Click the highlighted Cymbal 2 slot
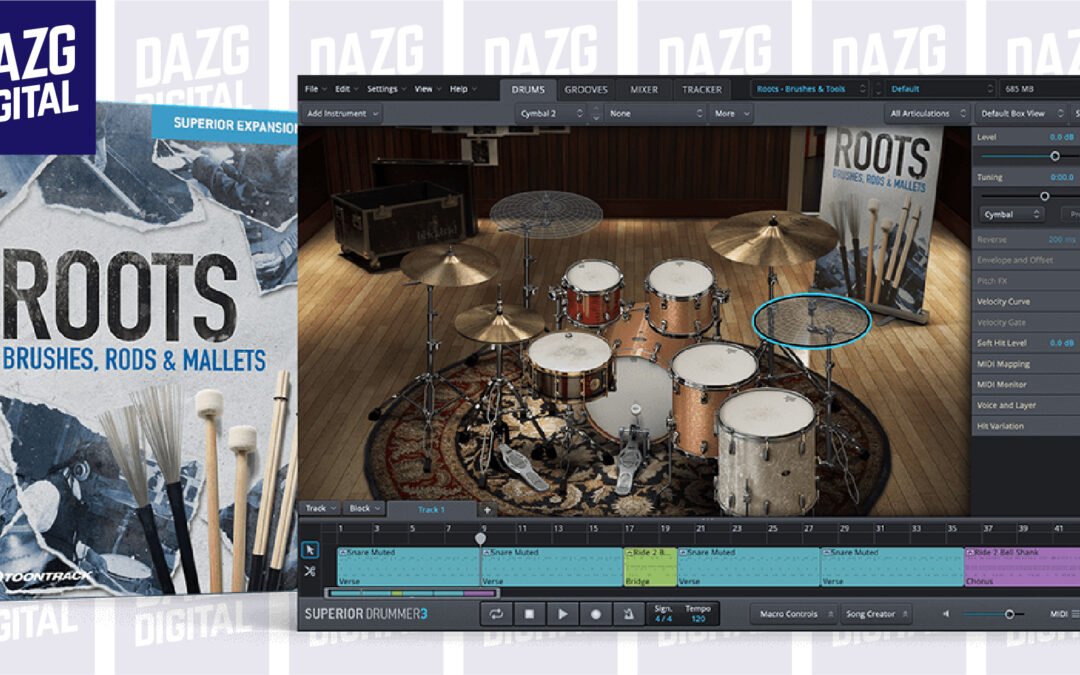The width and height of the screenshot is (1080, 675). (812, 320)
